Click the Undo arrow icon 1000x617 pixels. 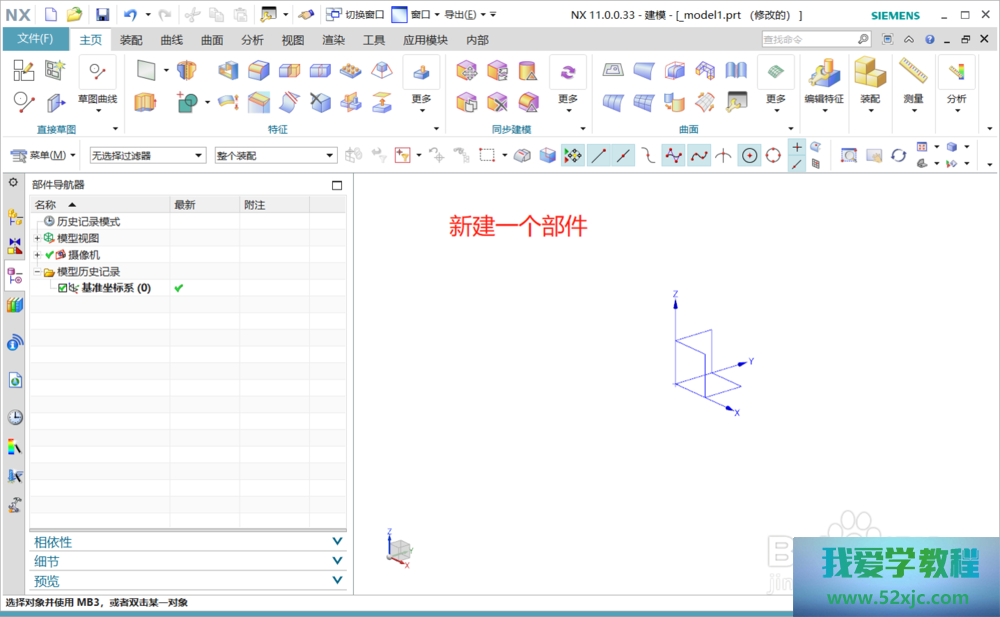130,14
